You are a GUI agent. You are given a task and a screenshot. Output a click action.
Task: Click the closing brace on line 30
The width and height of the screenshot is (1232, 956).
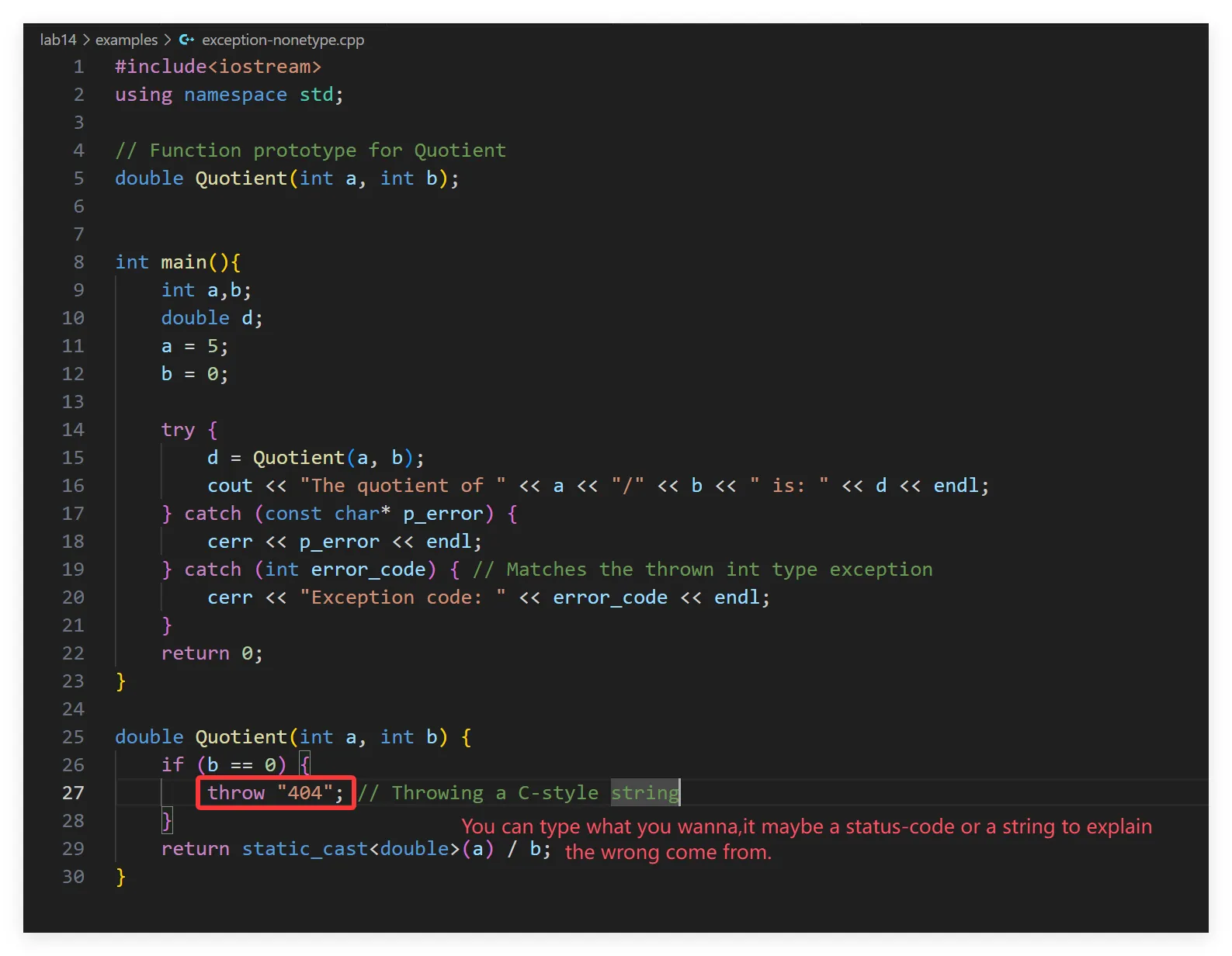click(120, 877)
